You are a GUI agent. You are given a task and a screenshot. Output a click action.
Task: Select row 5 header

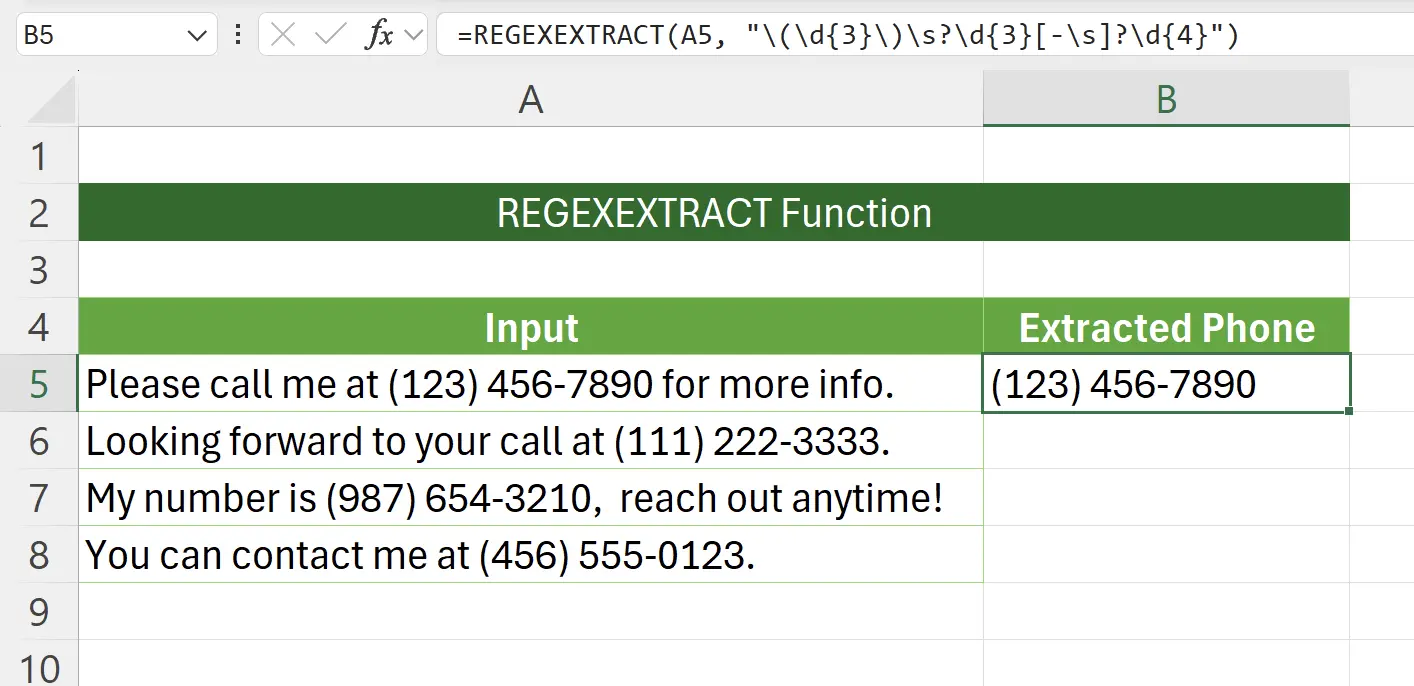[40, 384]
